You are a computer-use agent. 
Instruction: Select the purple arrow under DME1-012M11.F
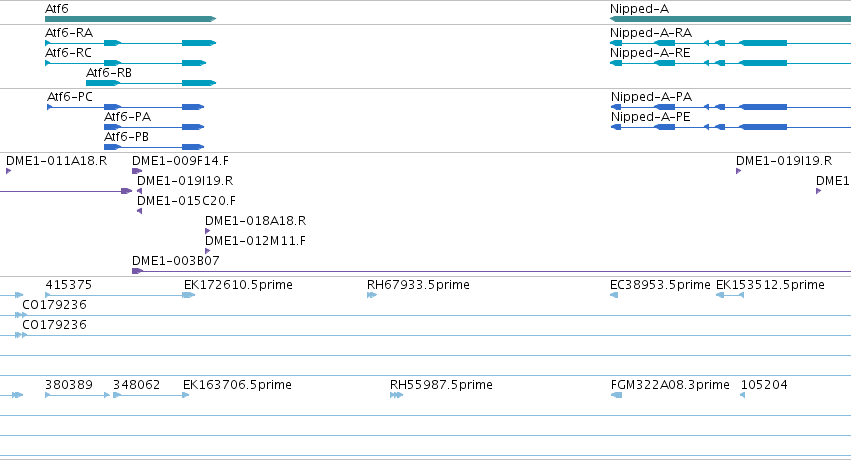coord(207,251)
